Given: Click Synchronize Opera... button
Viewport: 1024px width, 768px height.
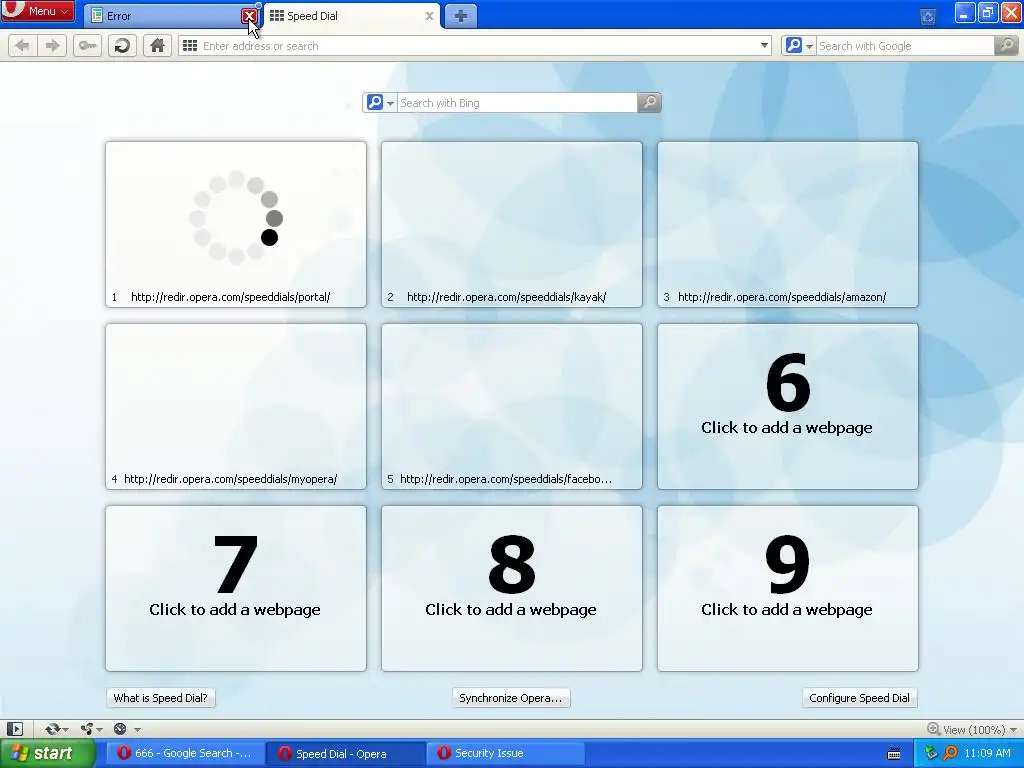Looking at the screenshot, I should point(511,698).
